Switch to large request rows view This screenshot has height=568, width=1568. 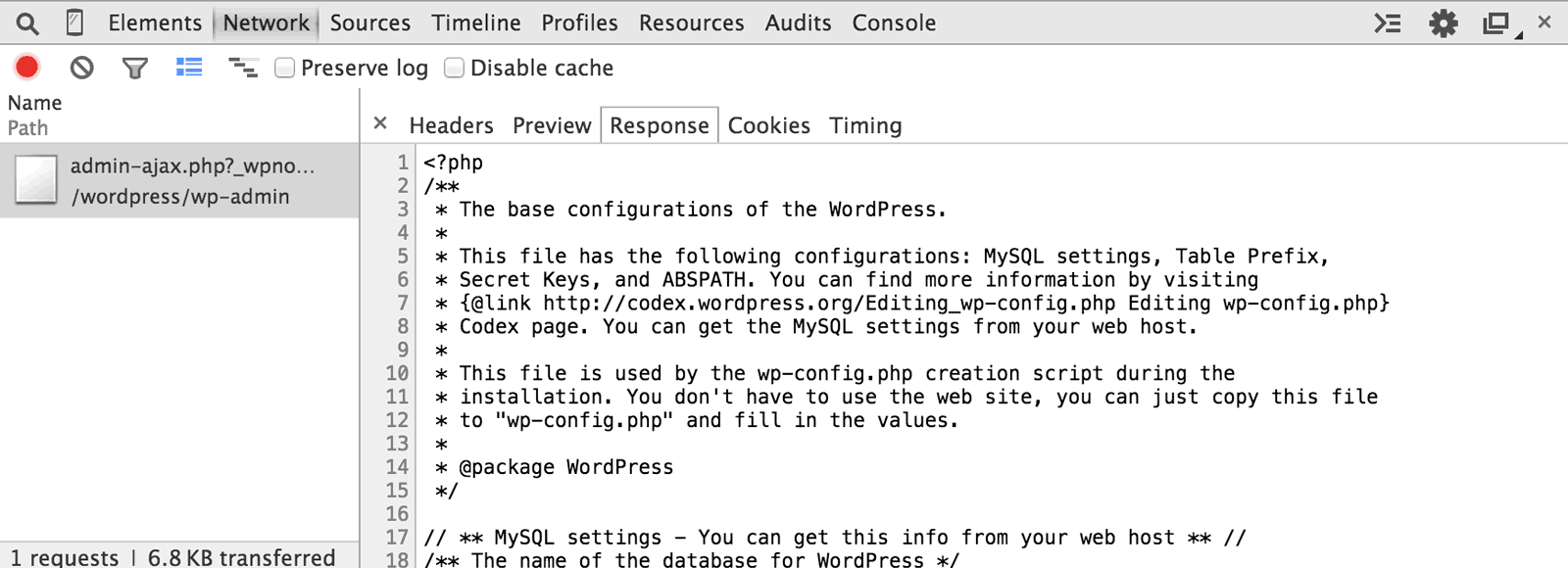click(x=189, y=67)
